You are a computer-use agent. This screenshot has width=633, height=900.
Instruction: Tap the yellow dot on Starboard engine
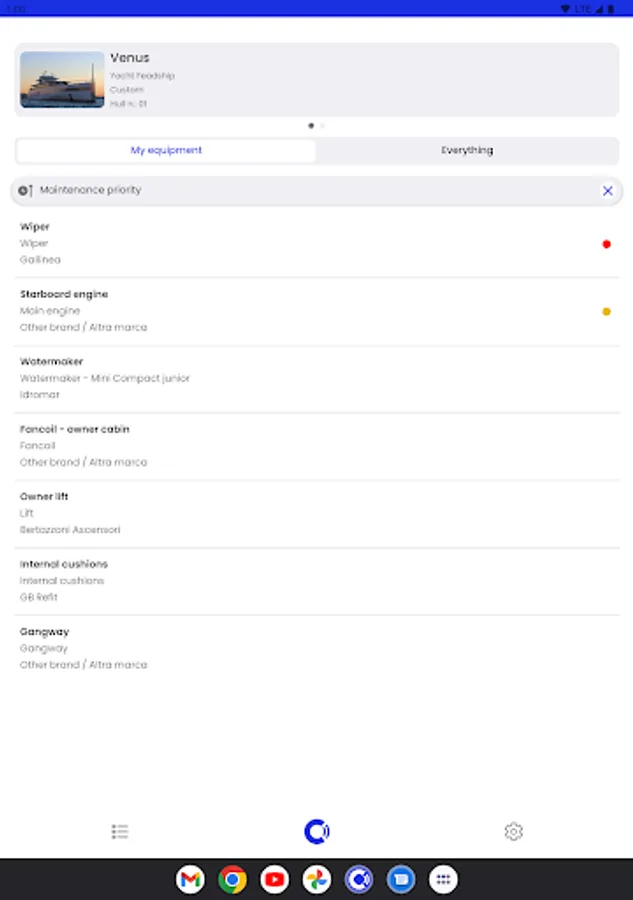pyautogui.click(x=606, y=312)
